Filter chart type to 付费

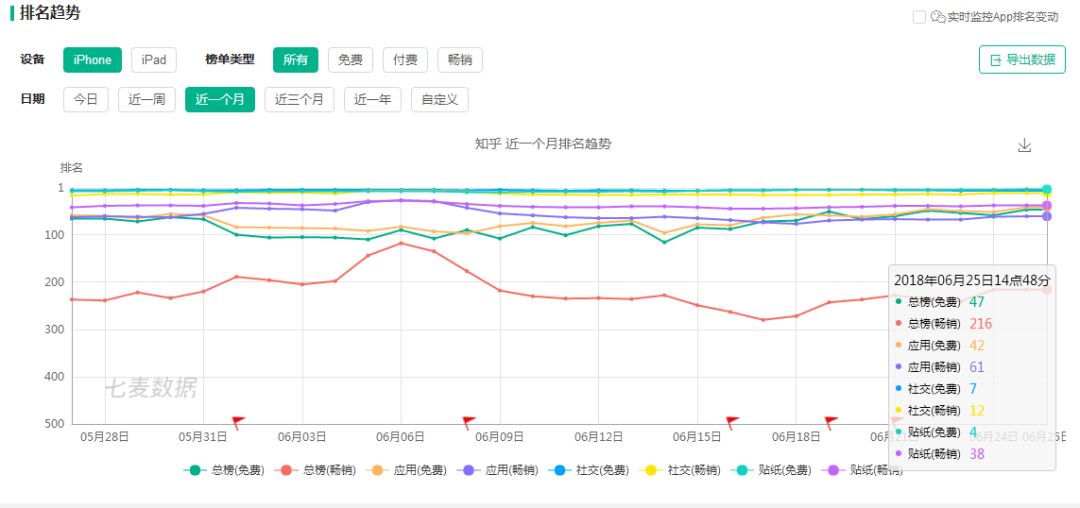405,60
